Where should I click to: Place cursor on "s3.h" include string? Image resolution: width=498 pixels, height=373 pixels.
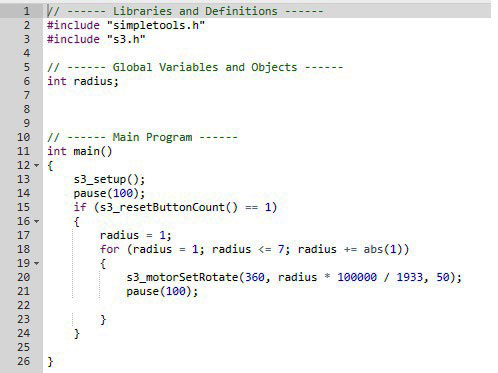coord(126,39)
